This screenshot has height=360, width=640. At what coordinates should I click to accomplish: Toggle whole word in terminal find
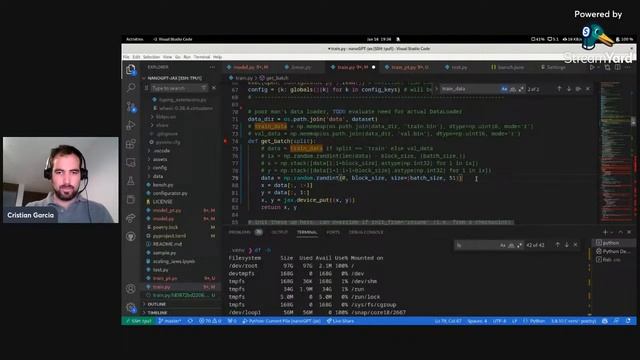pos(511,245)
